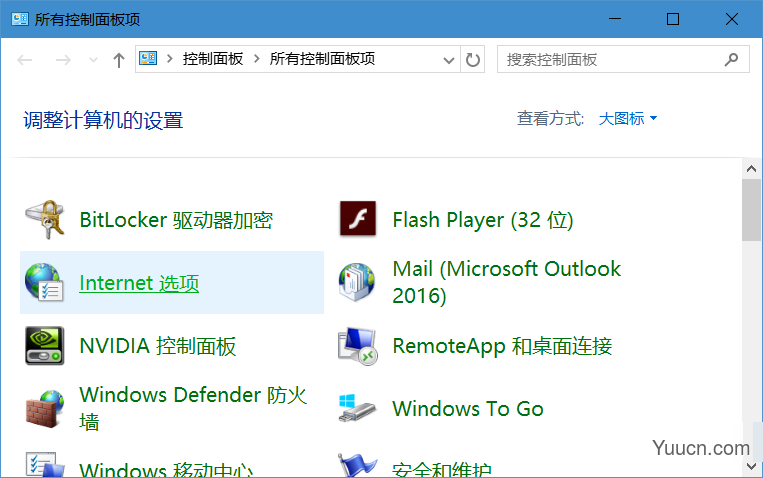Click the security and maintenance flag icon
763x478 pixels.
[x=358, y=465]
